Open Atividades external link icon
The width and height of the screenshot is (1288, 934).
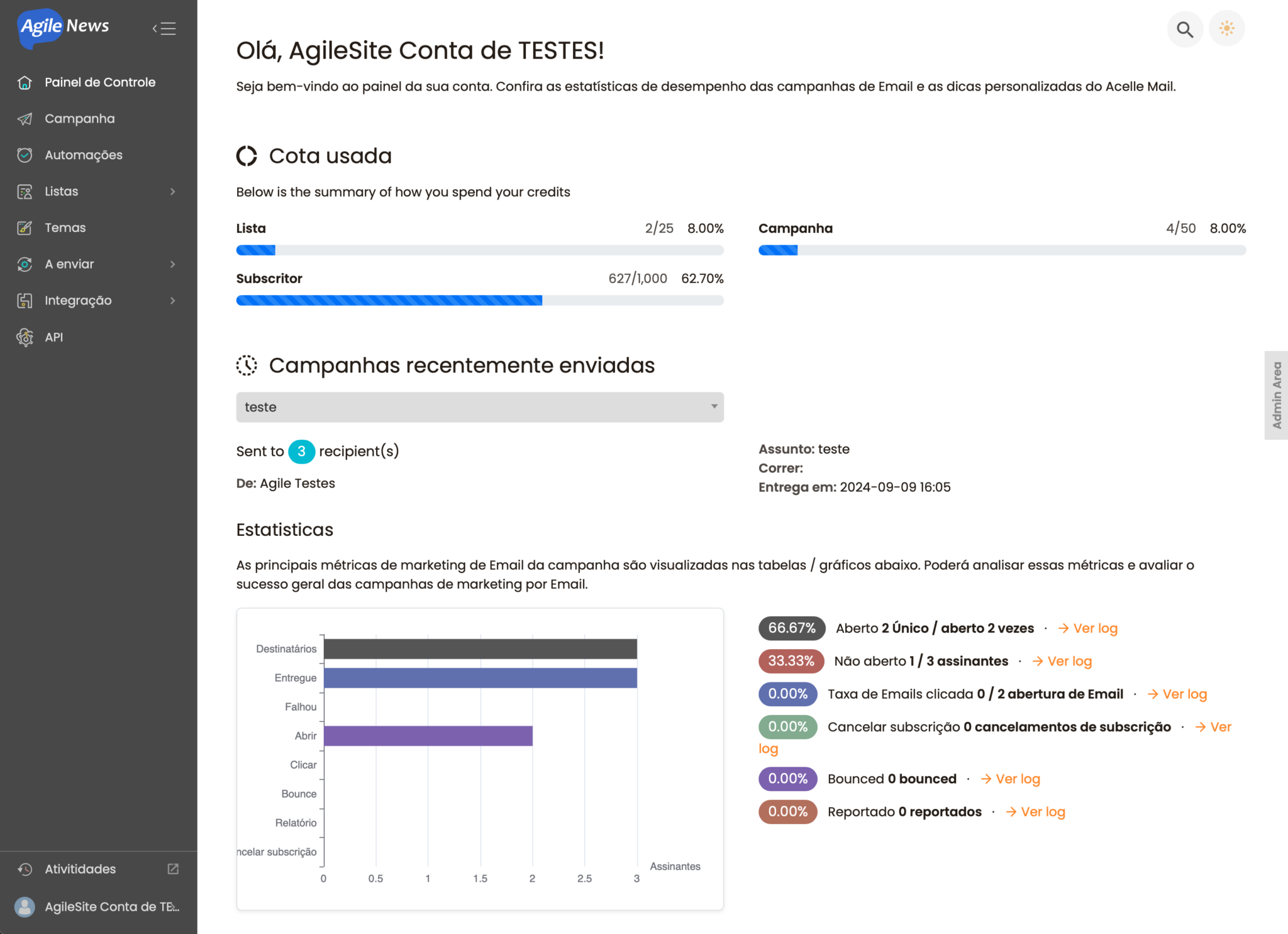pos(173,869)
